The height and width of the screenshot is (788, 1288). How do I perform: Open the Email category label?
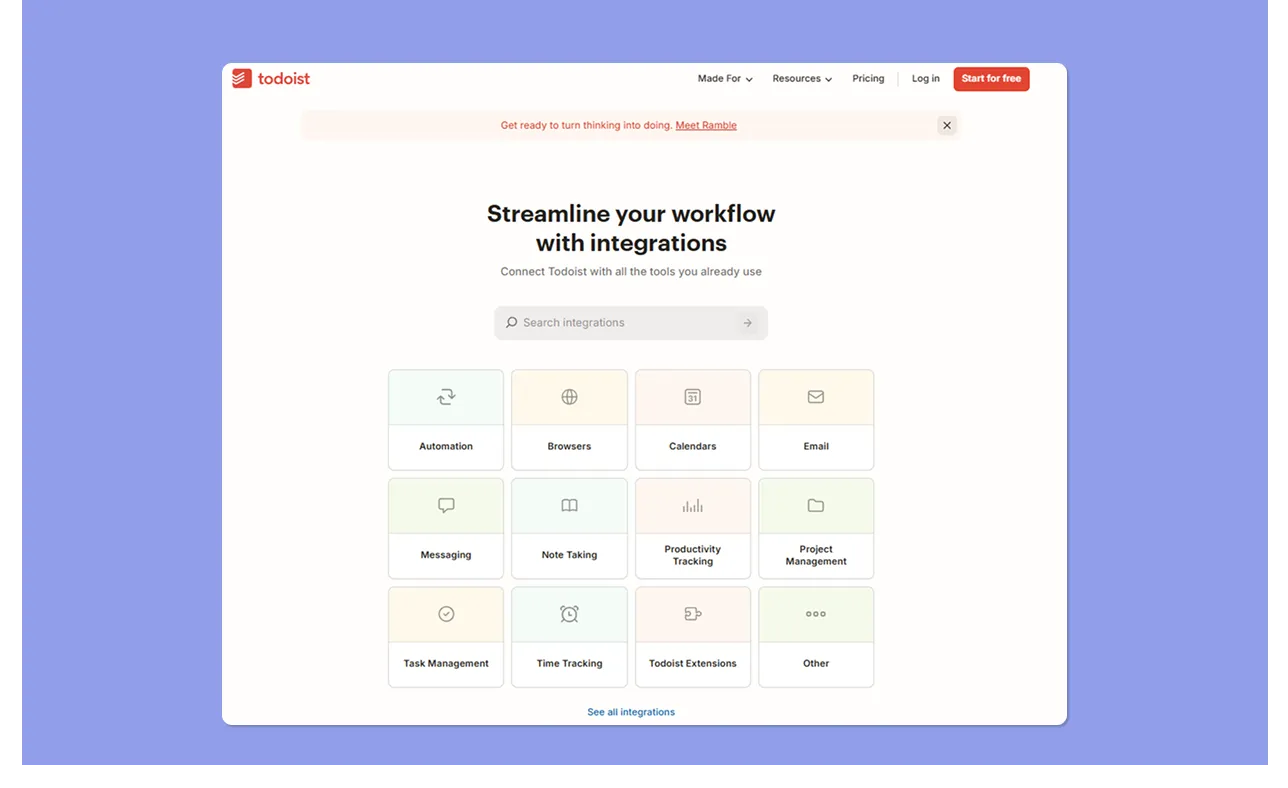pos(816,447)
